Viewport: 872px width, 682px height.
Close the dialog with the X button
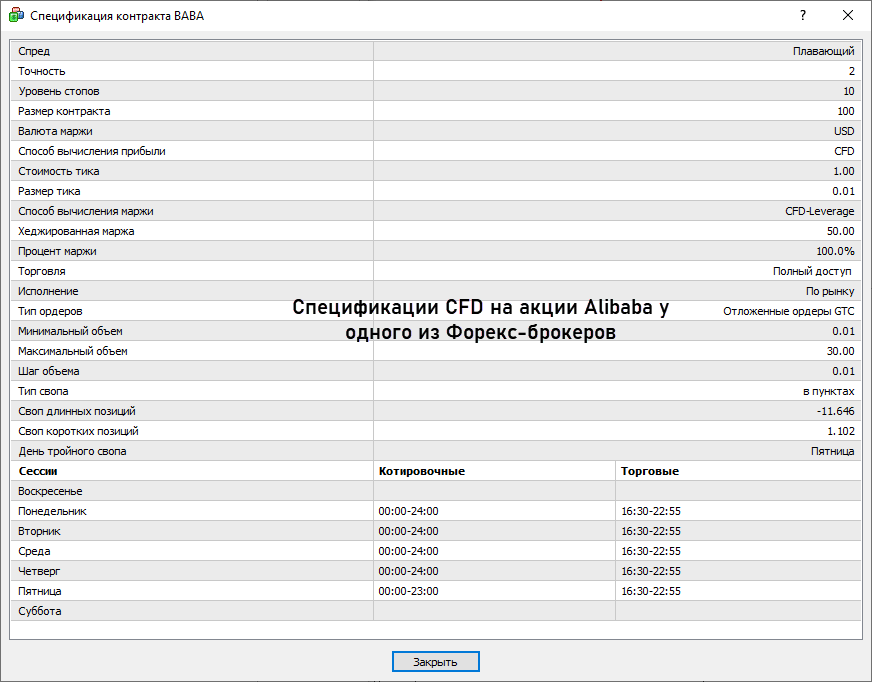pos(848,15)
